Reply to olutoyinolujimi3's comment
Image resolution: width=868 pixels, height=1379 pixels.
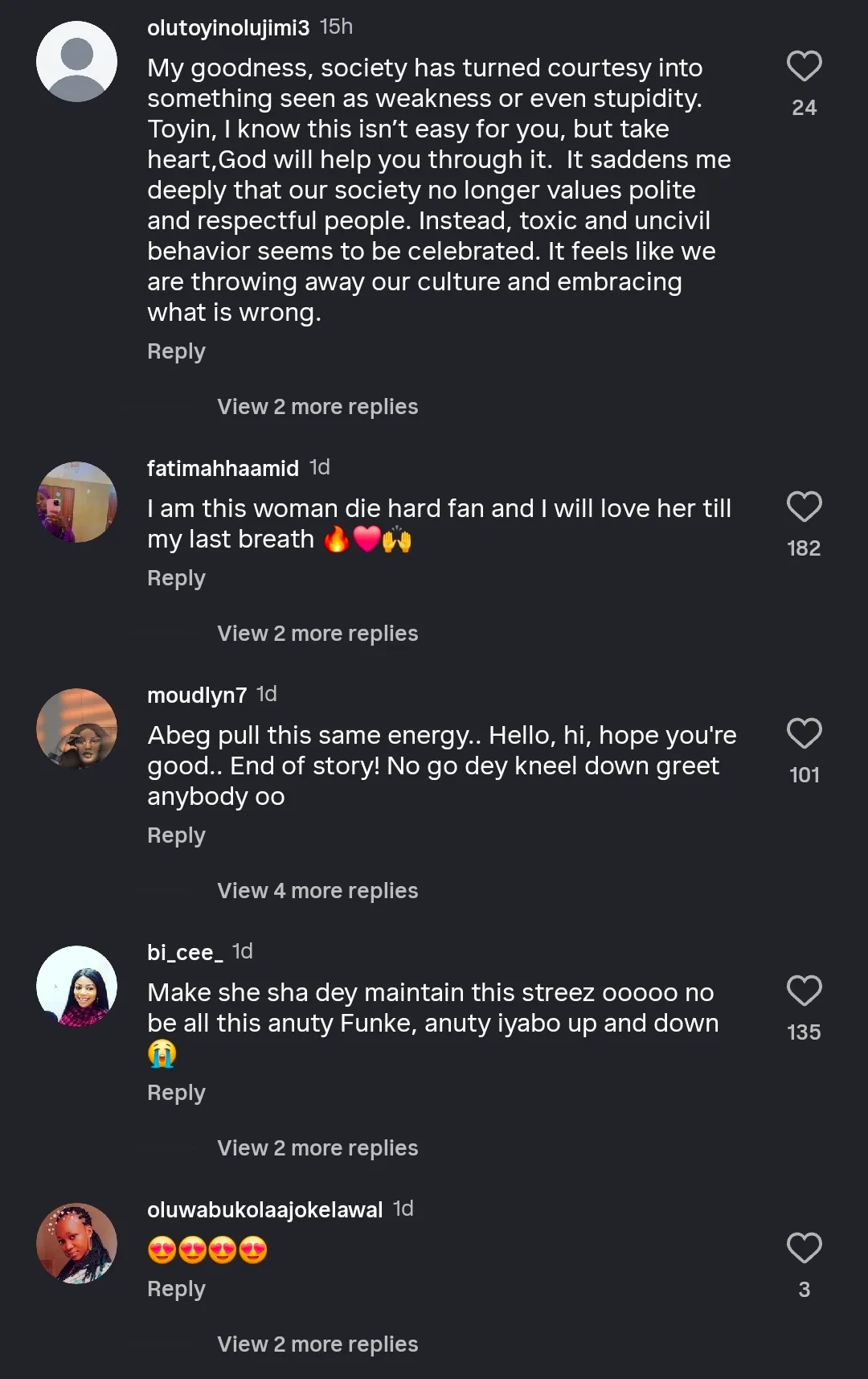click(x=176, y=351)
